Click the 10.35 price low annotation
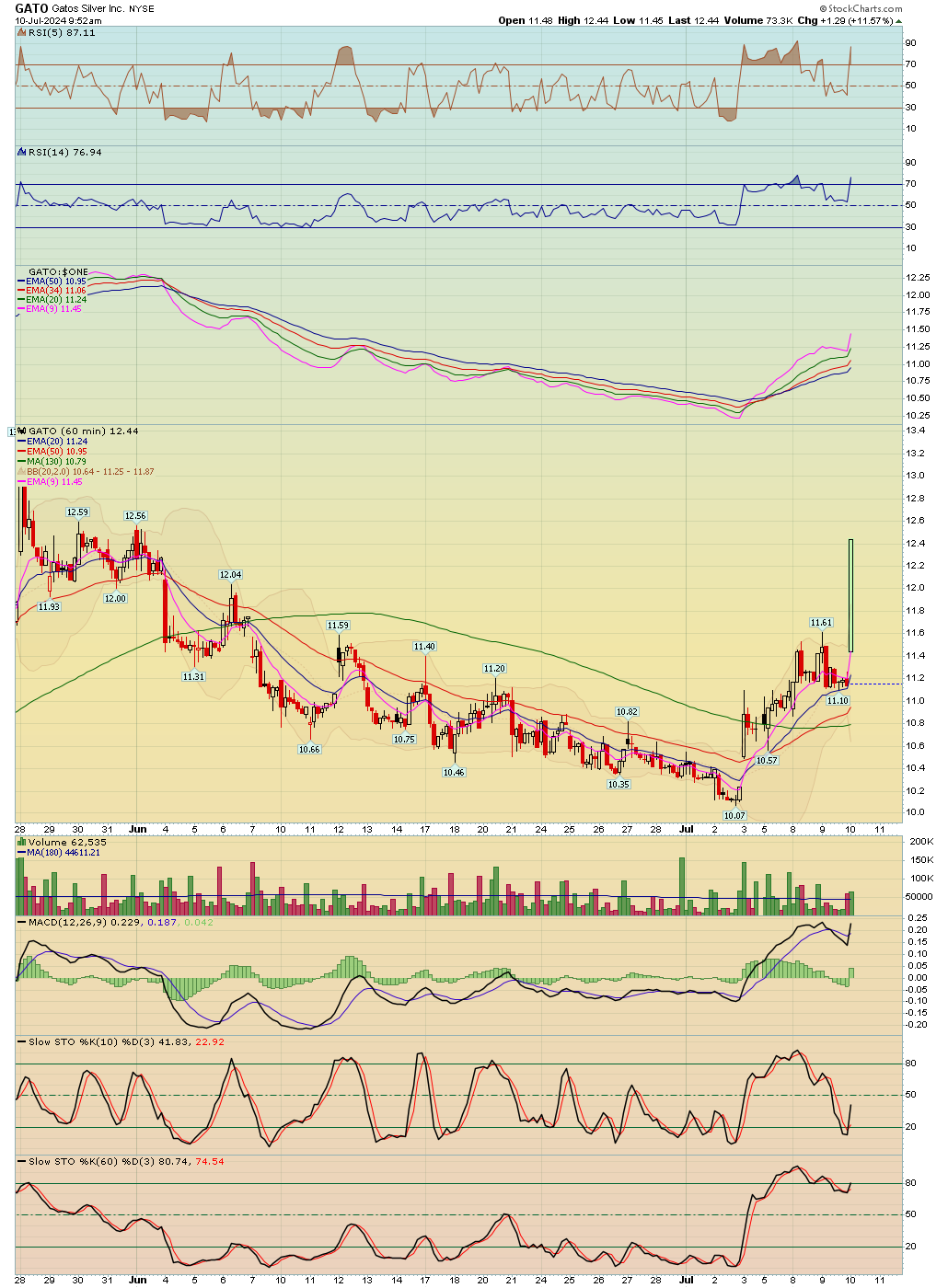Screen dimensions: 948x1288 [619, 784]
